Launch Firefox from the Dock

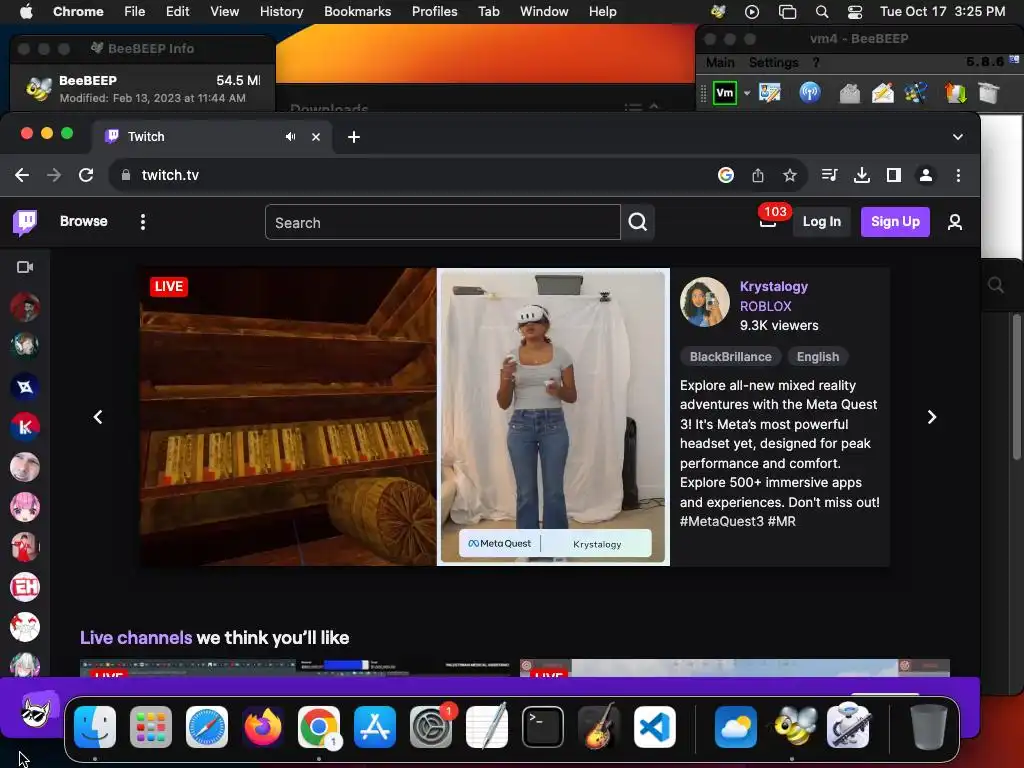click(263, 726)
